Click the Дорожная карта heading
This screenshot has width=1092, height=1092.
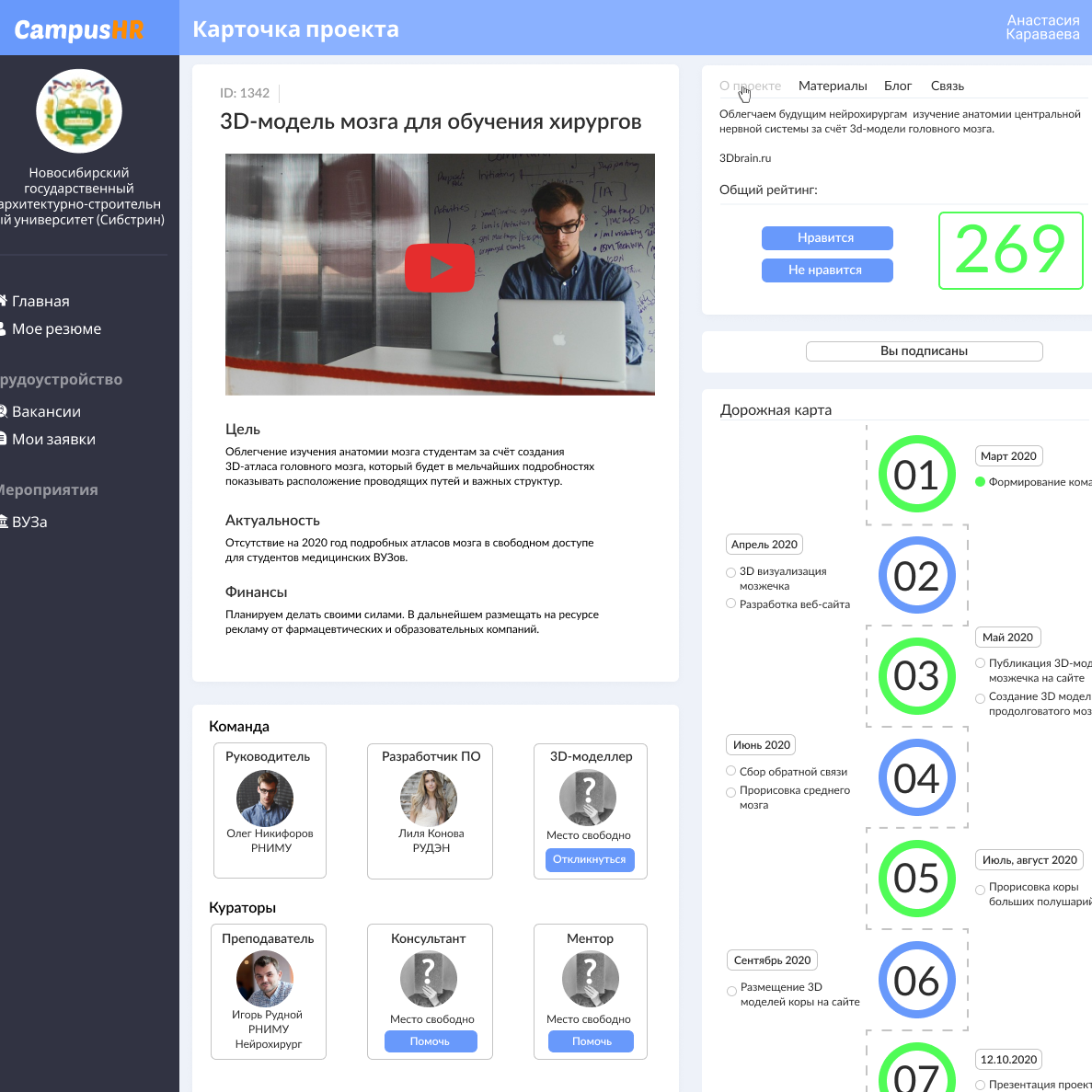[x=776, y=409]
